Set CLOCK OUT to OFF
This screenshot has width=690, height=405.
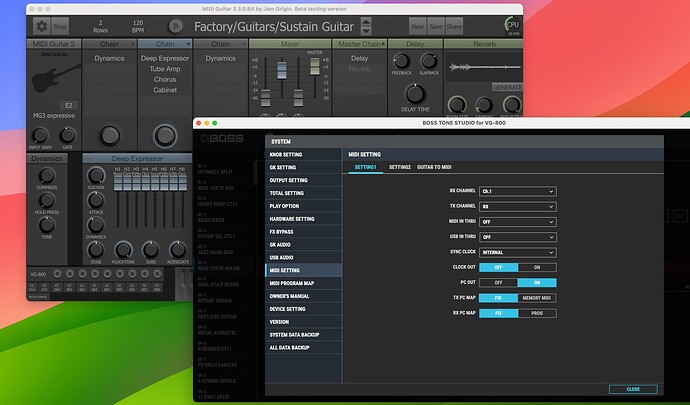(x=498, y=267)
